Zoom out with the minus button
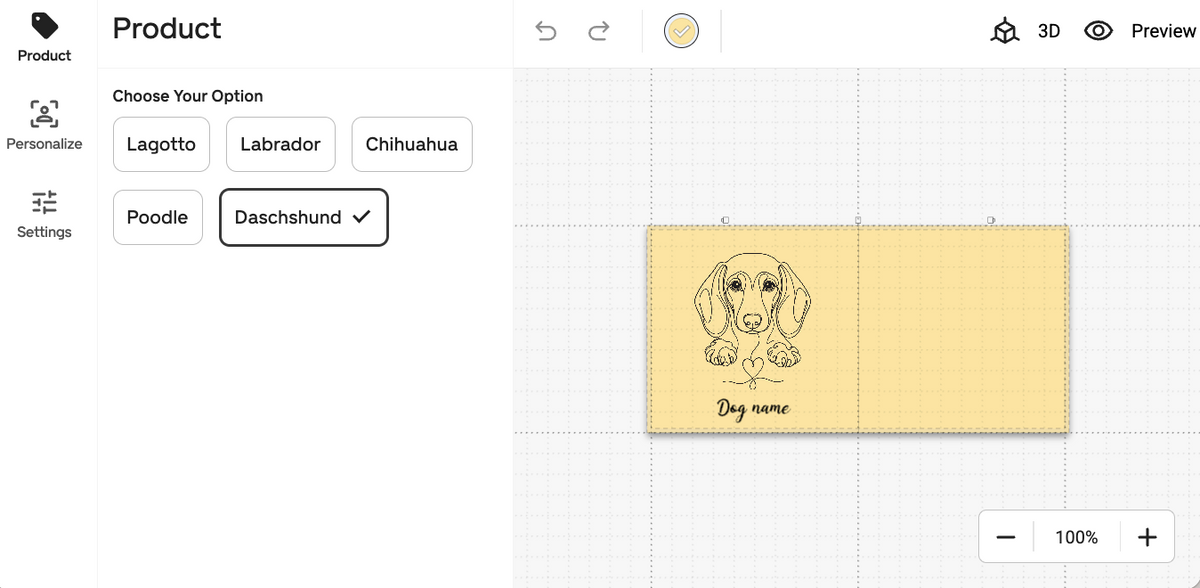1200x588 pixels. 1006,537
